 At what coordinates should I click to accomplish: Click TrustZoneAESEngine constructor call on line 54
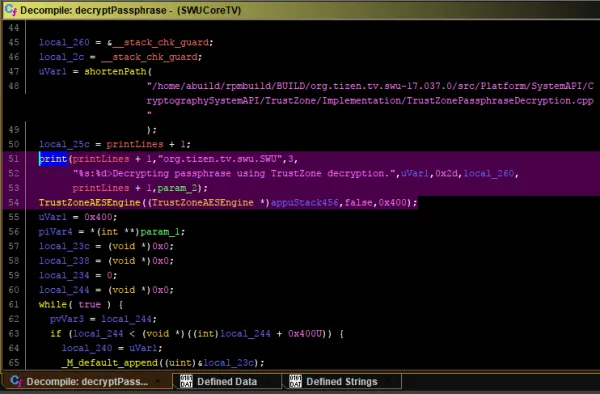(90, 202)
